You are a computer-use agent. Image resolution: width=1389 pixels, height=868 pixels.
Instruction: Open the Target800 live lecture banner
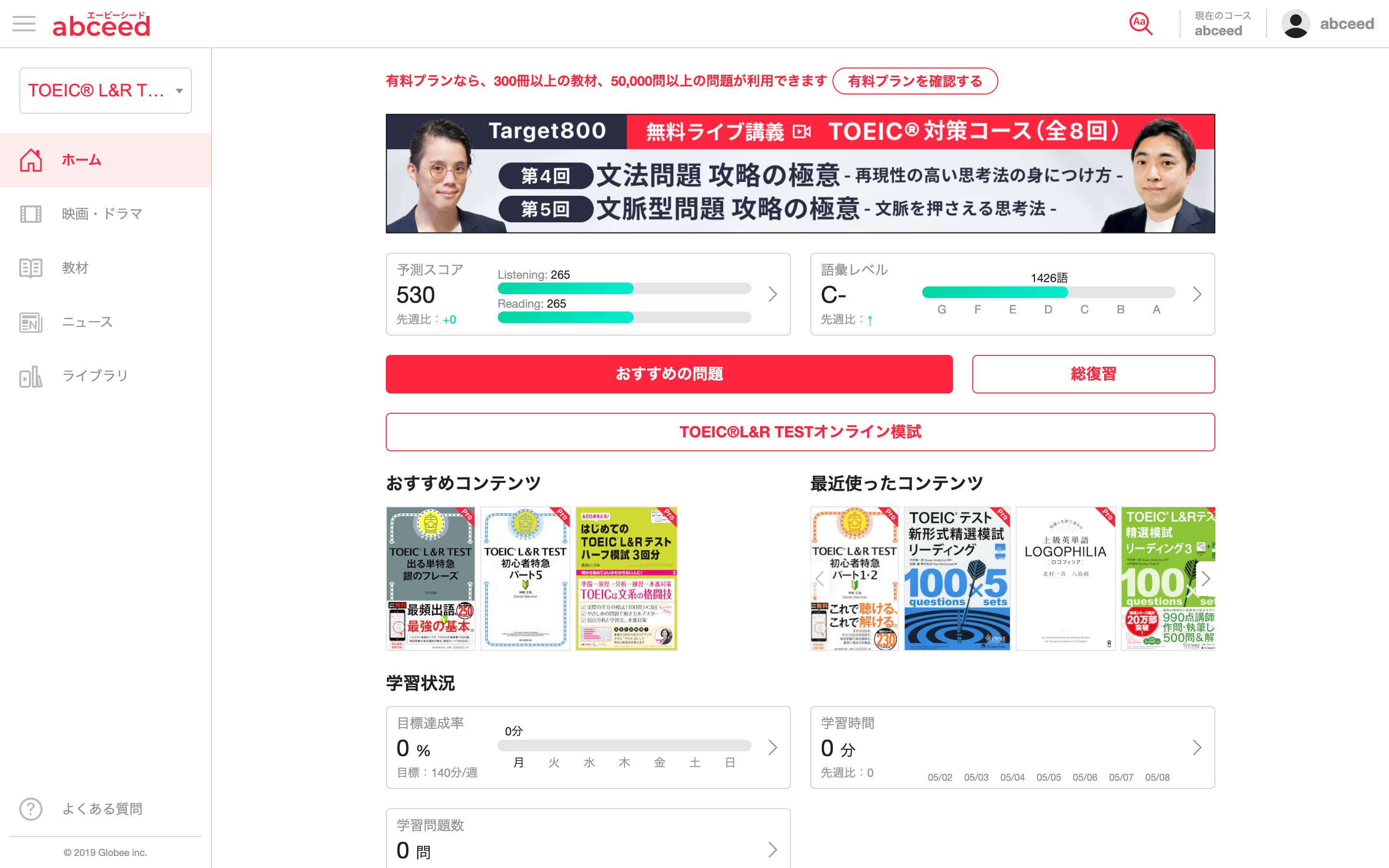point(800,174)
